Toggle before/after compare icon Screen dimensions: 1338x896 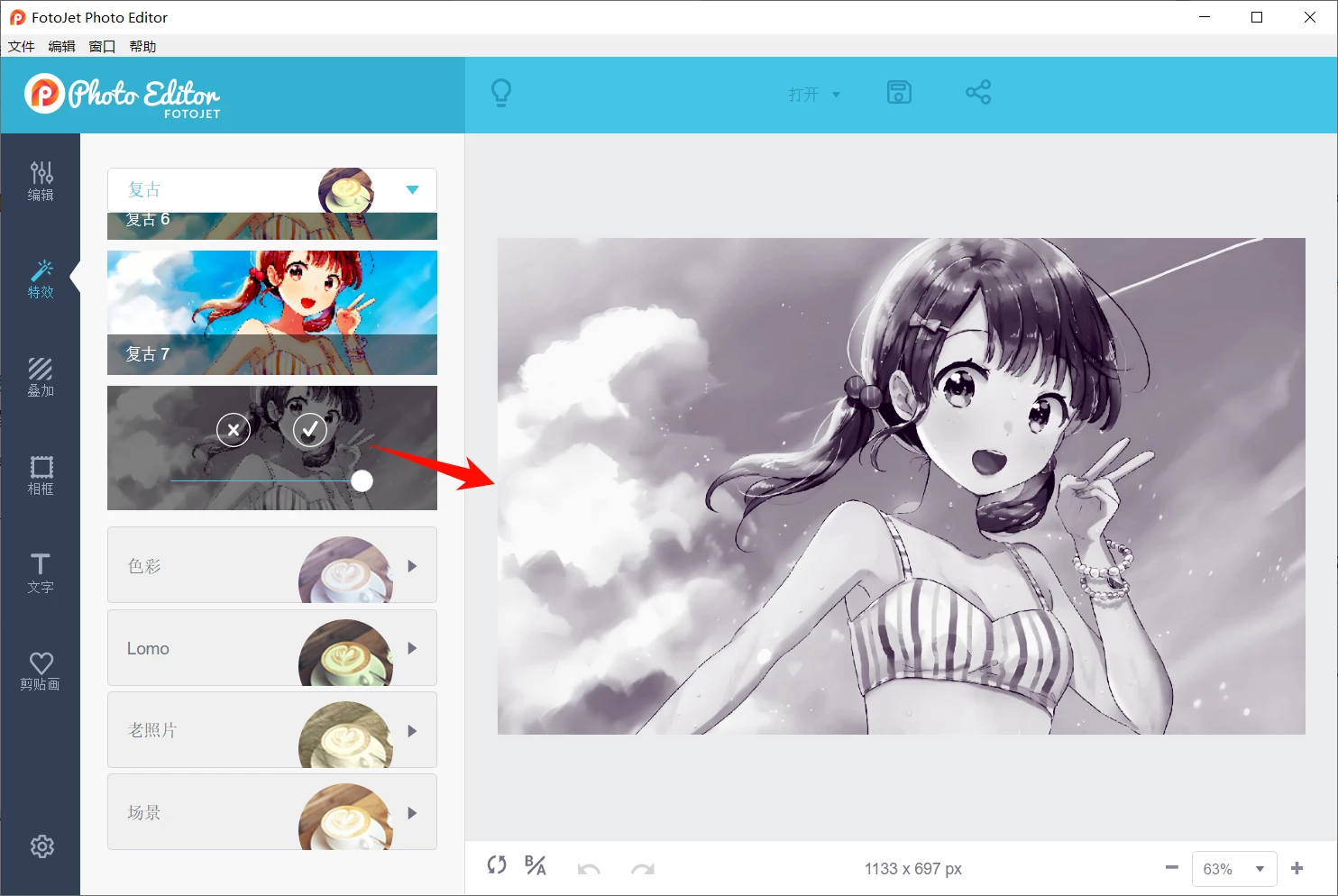(536, 865)
